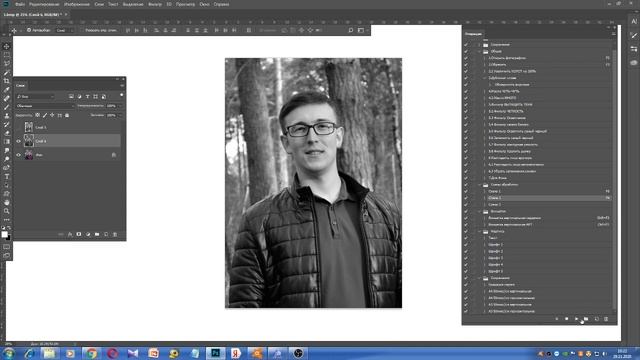Expand the top Сохранение action set
This screenshot has height=360, width=640.
tap(480, 45)
